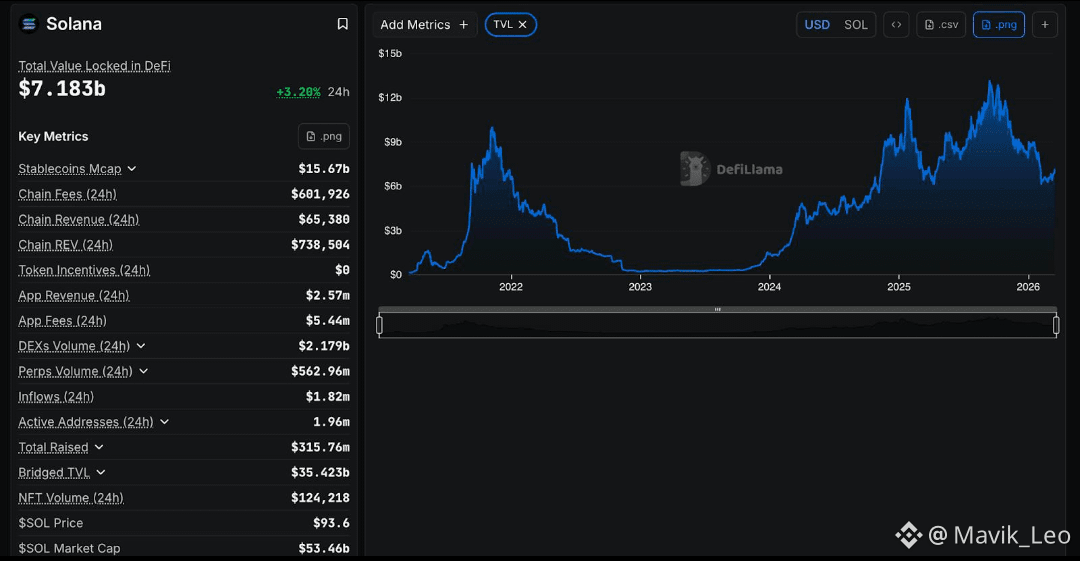Open the embed code icon button
Image resolution: width=1080 pixels, height=561 pixels.
point(896,25)
